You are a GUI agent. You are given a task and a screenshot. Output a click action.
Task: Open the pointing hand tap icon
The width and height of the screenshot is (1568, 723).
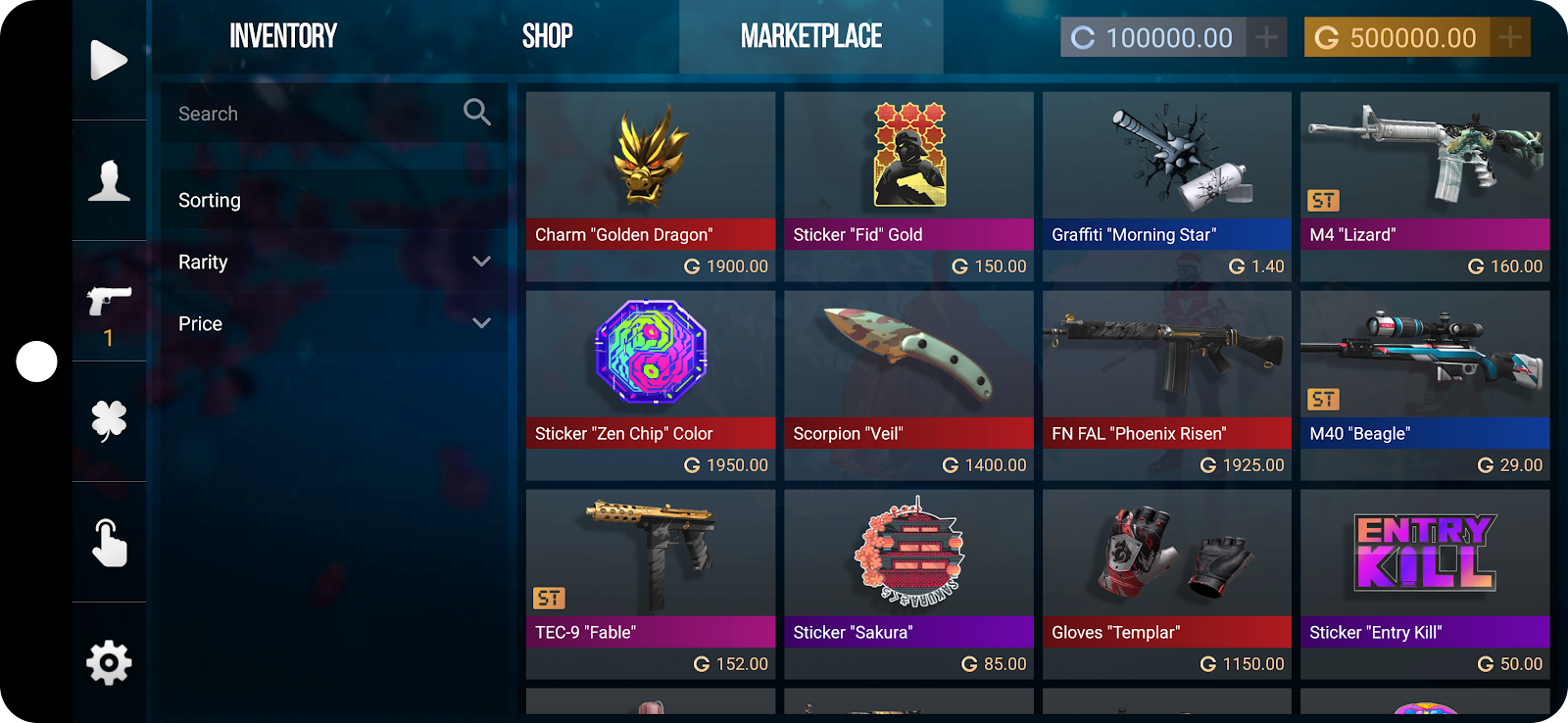tap(109, 543)
